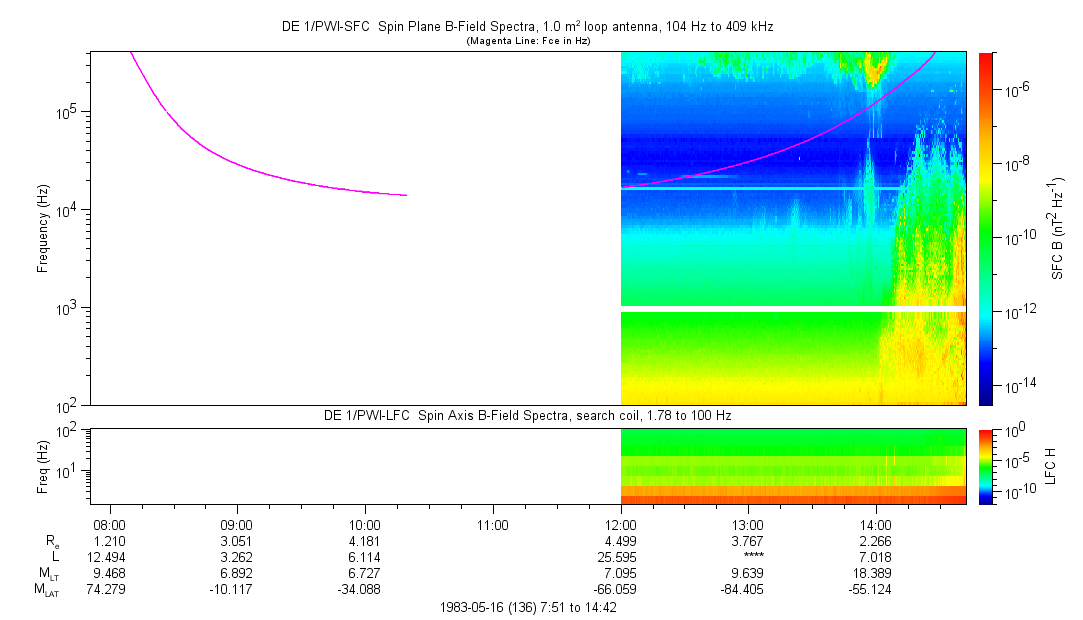
Task: Click the MLT value 18.389 under 14:00
Action: coord(876,573)
